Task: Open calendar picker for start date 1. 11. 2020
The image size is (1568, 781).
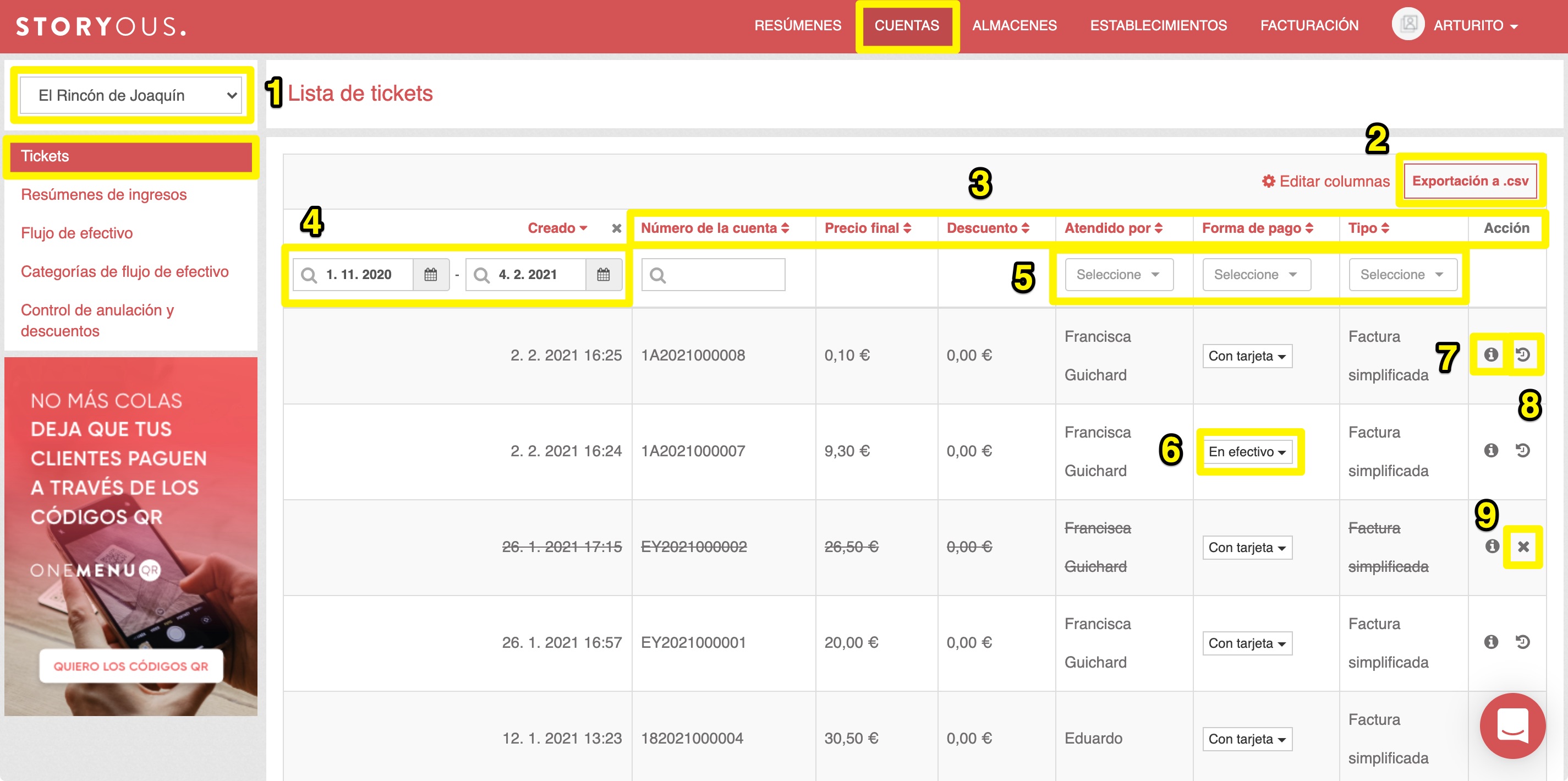Action: pos(431,275)
